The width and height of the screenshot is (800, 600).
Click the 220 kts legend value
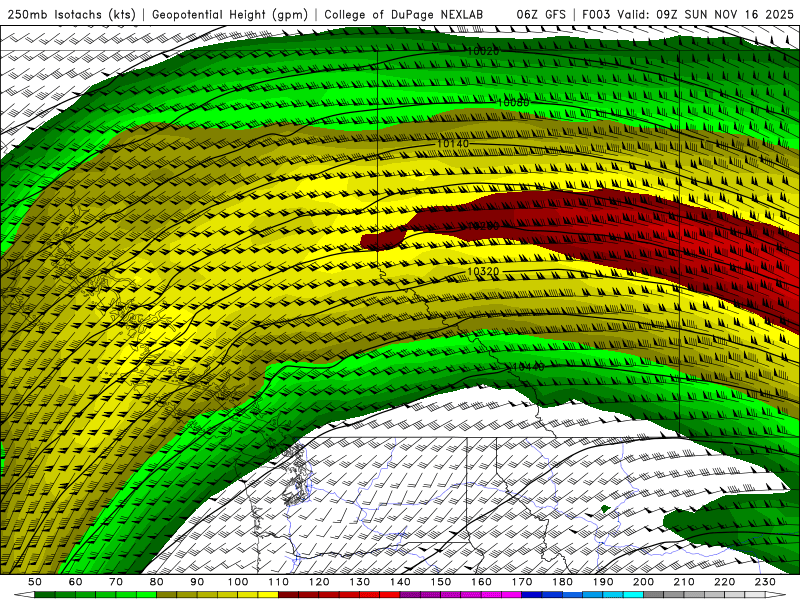pyautogui.click(x=725, y=582)
